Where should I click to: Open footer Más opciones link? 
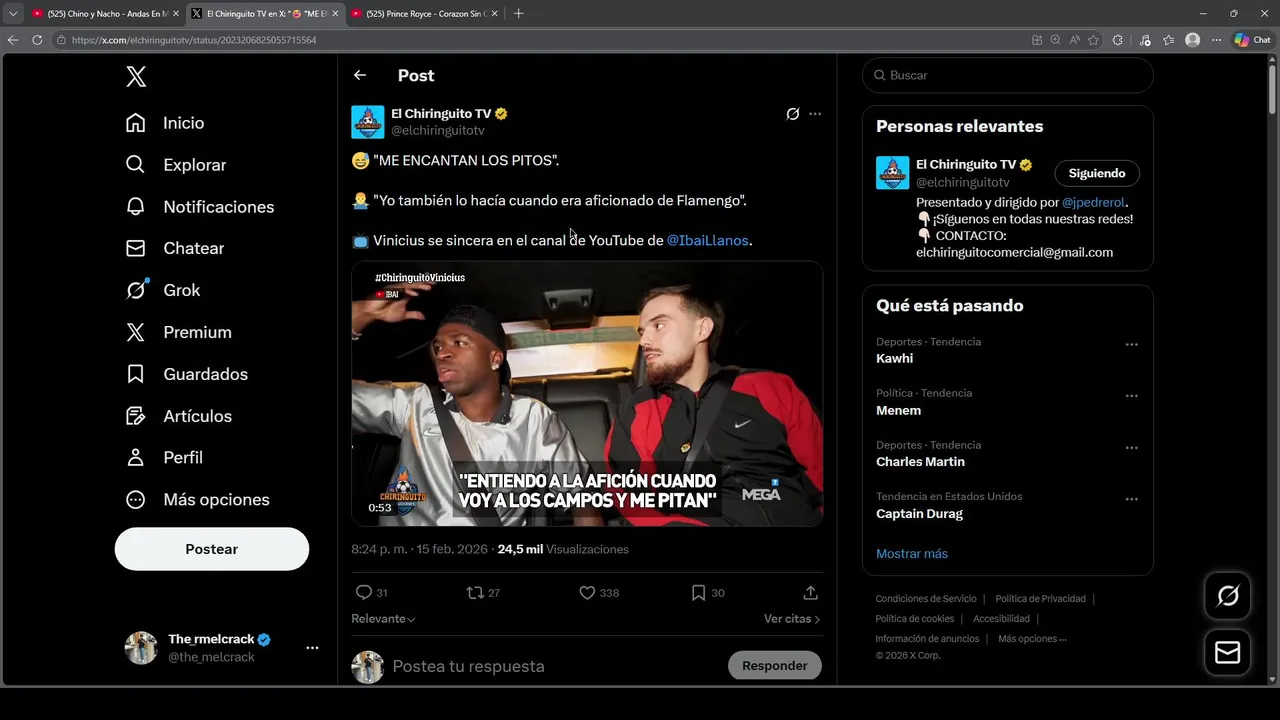point(1032,639)
